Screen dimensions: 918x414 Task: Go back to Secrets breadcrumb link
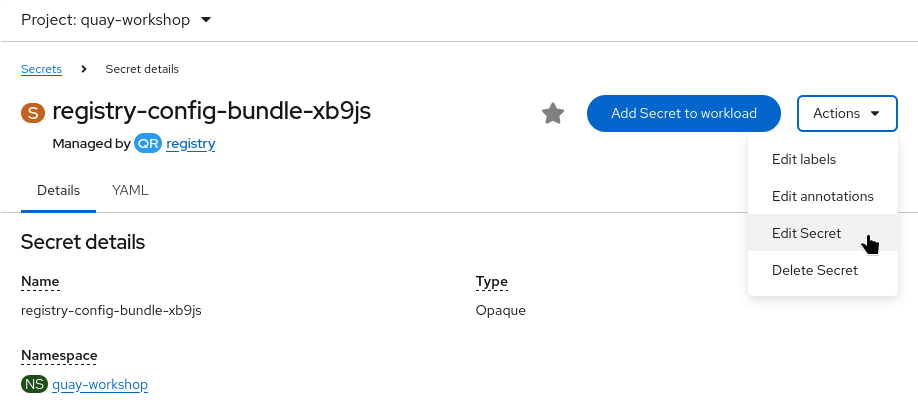41,69
